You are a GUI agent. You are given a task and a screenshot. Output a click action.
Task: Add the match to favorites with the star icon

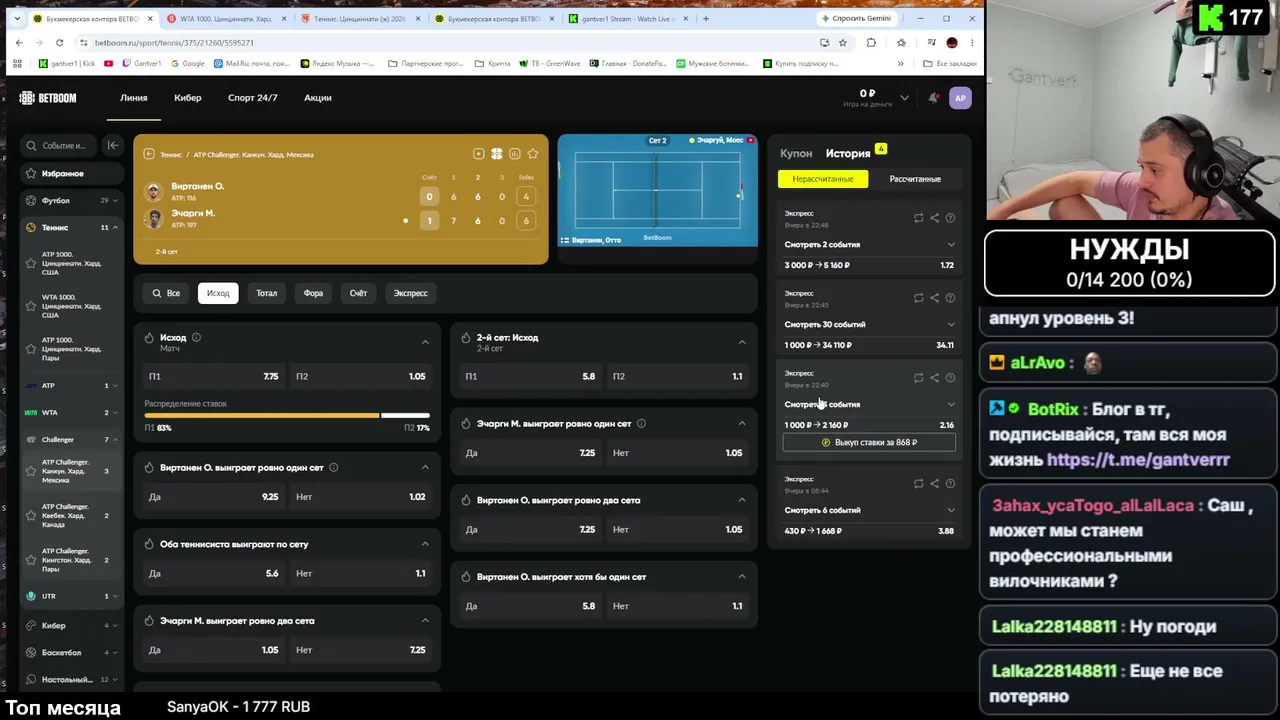point(532,154)
